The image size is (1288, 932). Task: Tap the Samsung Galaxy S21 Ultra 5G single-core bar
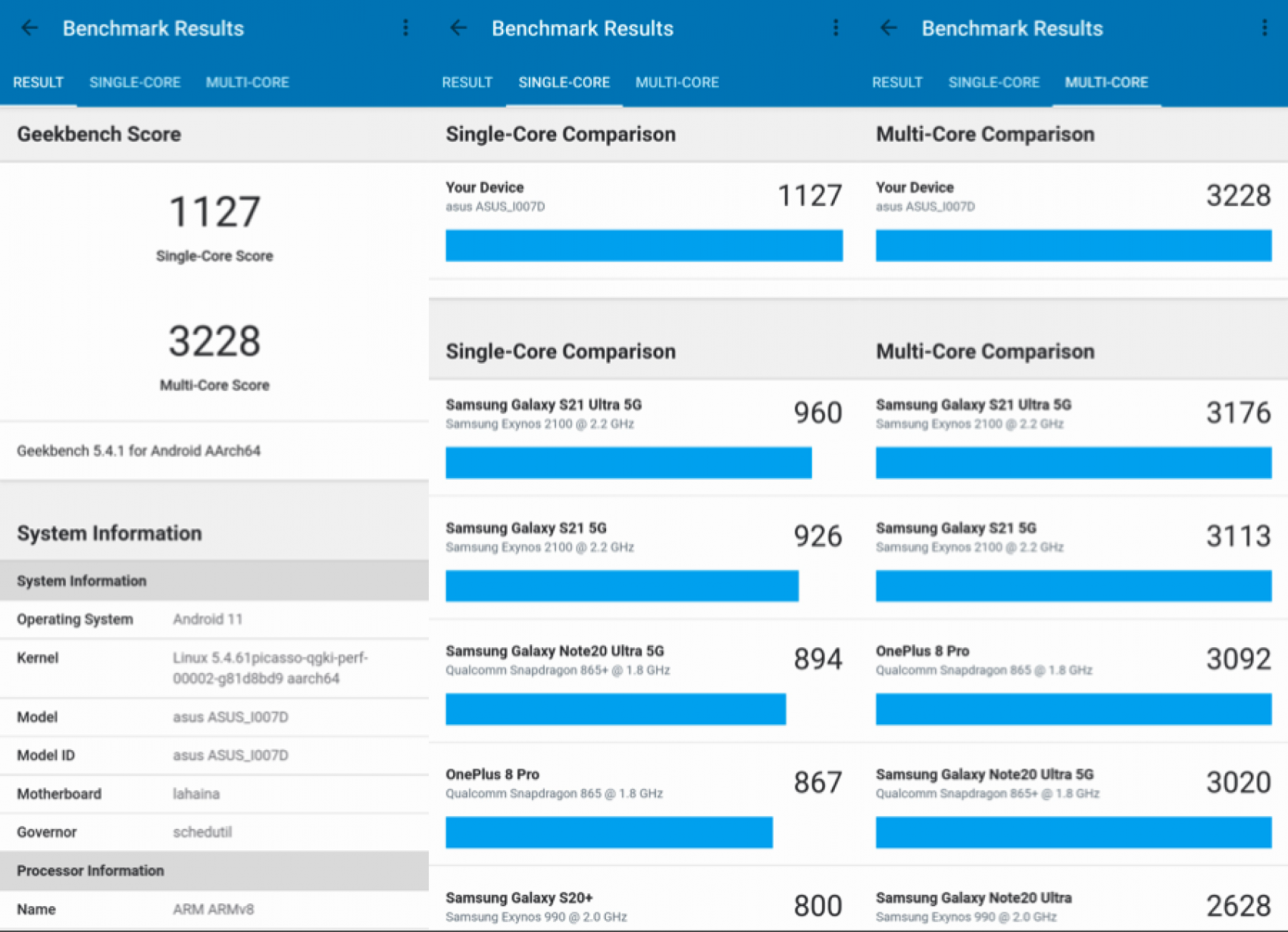click(x=629, y=463)
